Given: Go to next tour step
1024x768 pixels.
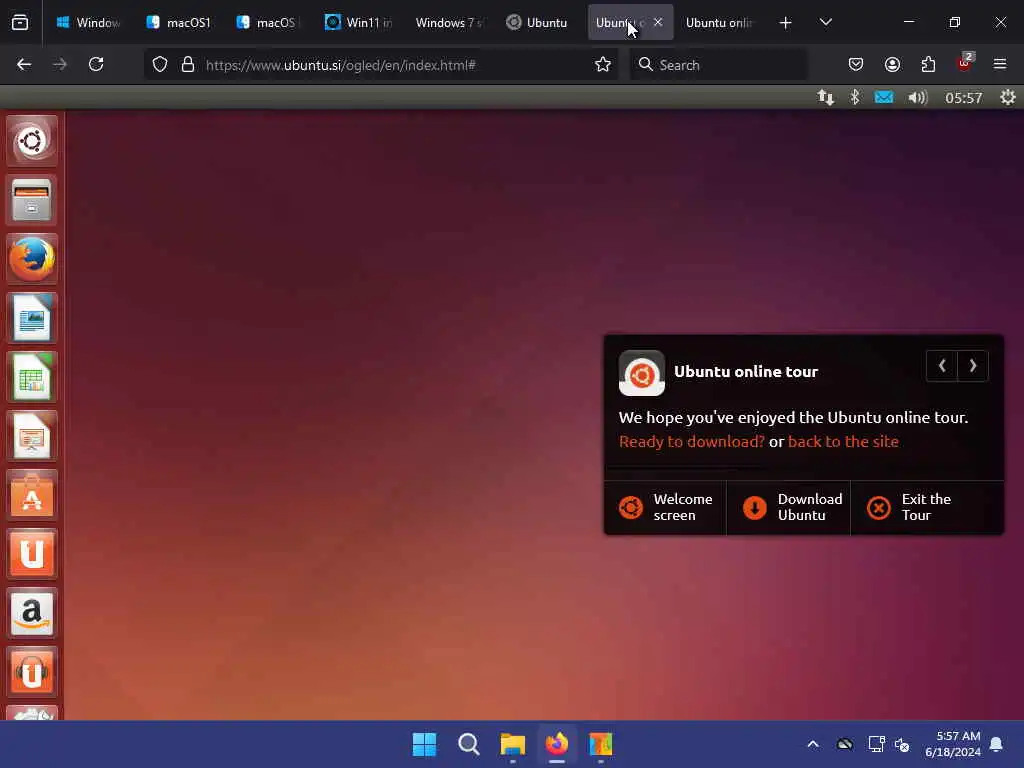Looking at the screenshot, I should coord(972,366).
